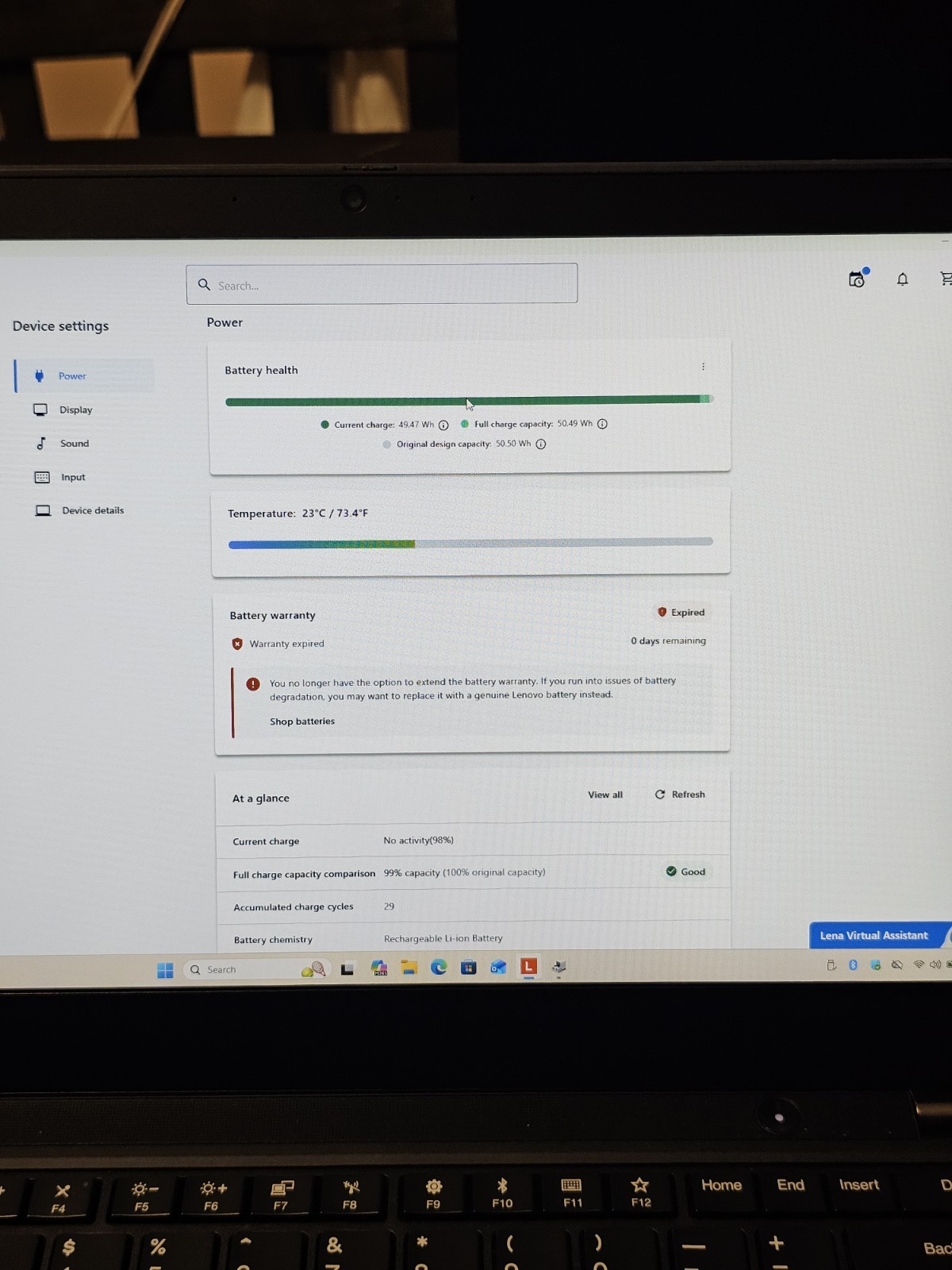Click the 'No activity(98%)' current charge value
The width and height of the screenshot is (952, 1270).
tap(418, 840)
